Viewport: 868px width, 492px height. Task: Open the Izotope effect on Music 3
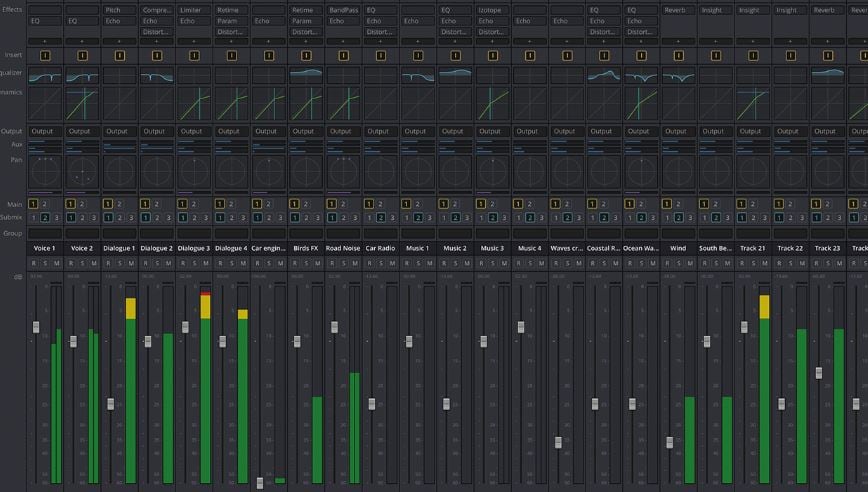(492, 10)
